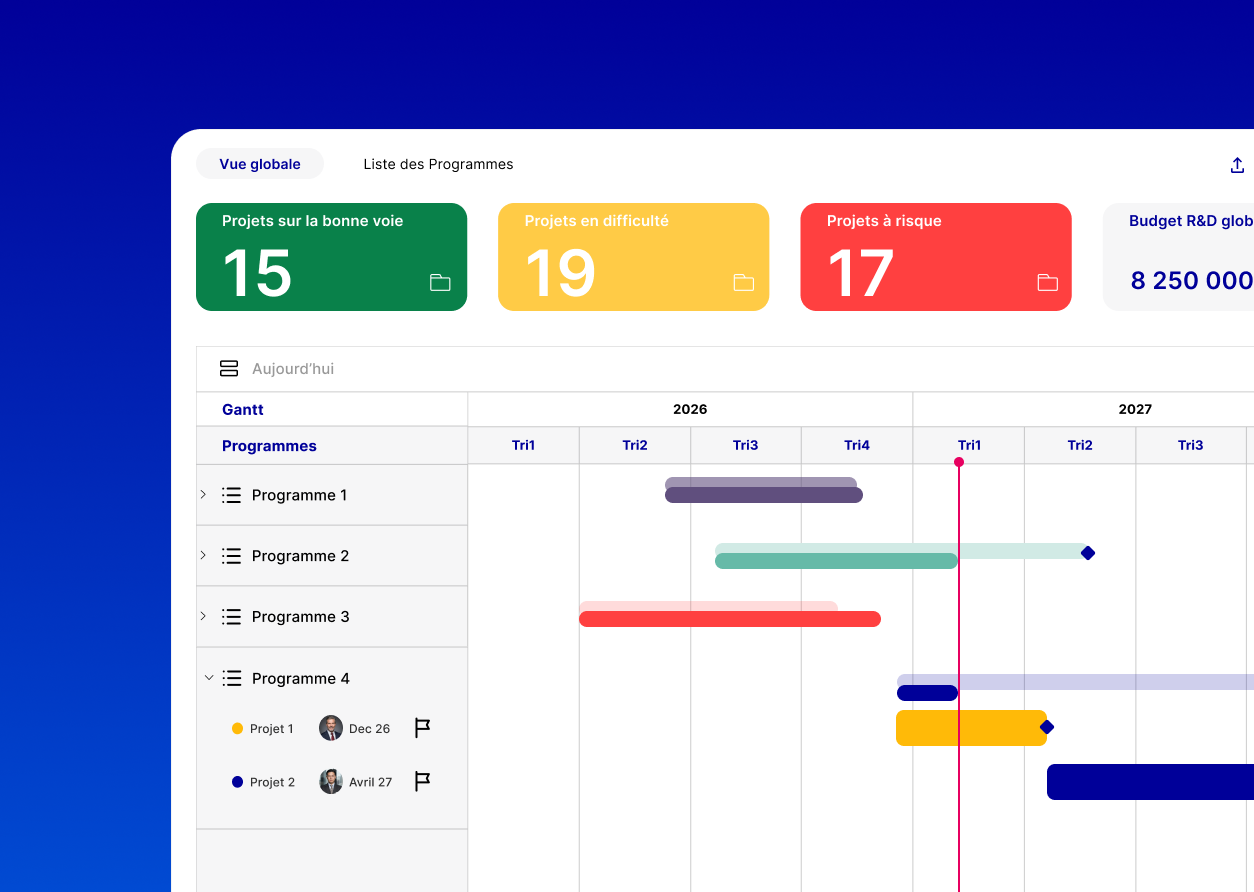Open the Projets sur la bonne voie card
1254x892 pixels.
point(331,257)
